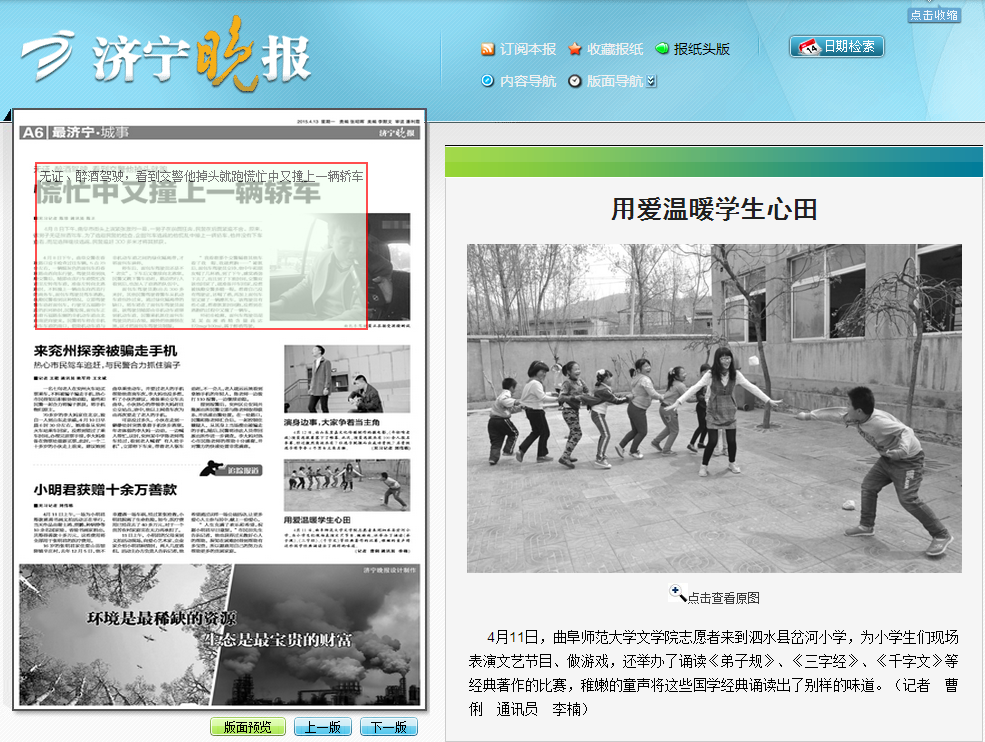Click the RSS icon beside 订阅本报

pos(488,49)
